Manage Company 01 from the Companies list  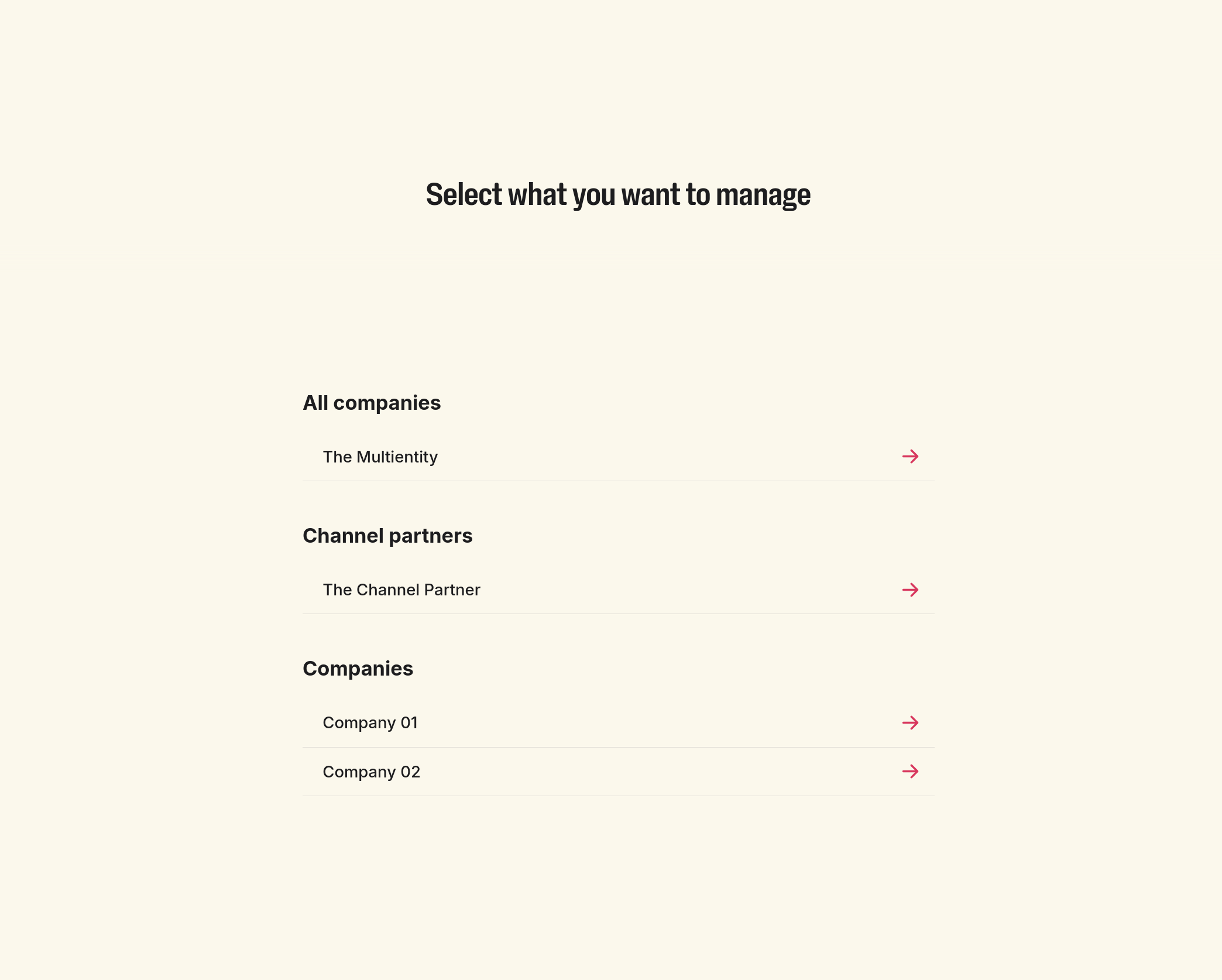618,723
